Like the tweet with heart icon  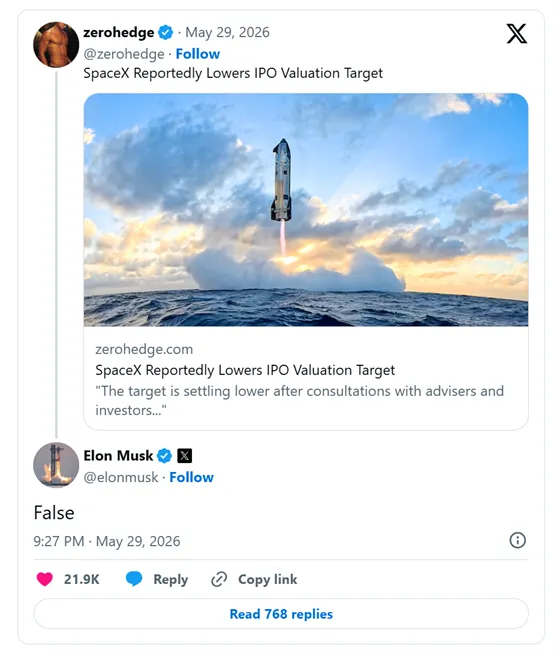pos(45,579)
